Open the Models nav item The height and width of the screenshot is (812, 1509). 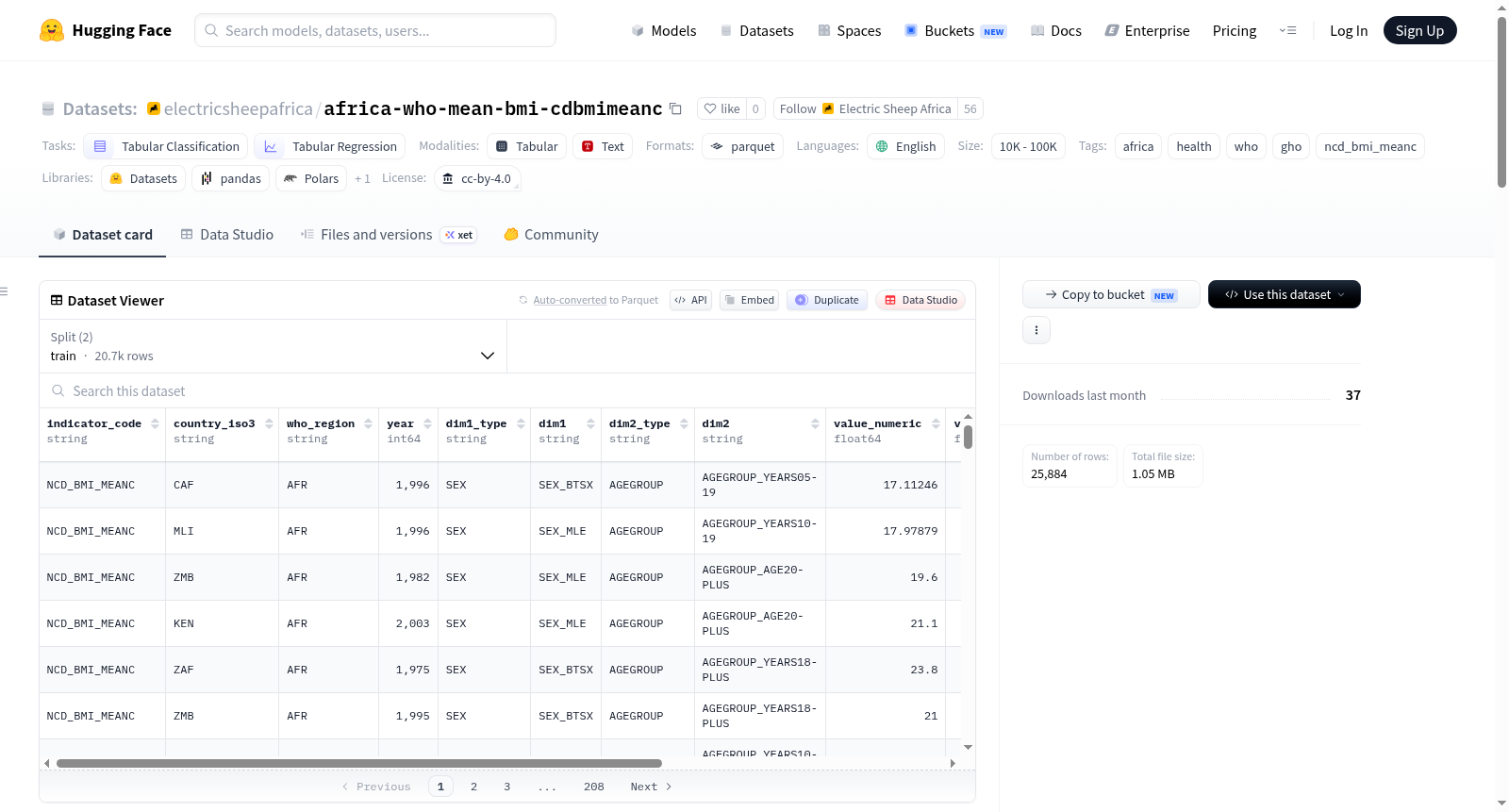point(664,30)
